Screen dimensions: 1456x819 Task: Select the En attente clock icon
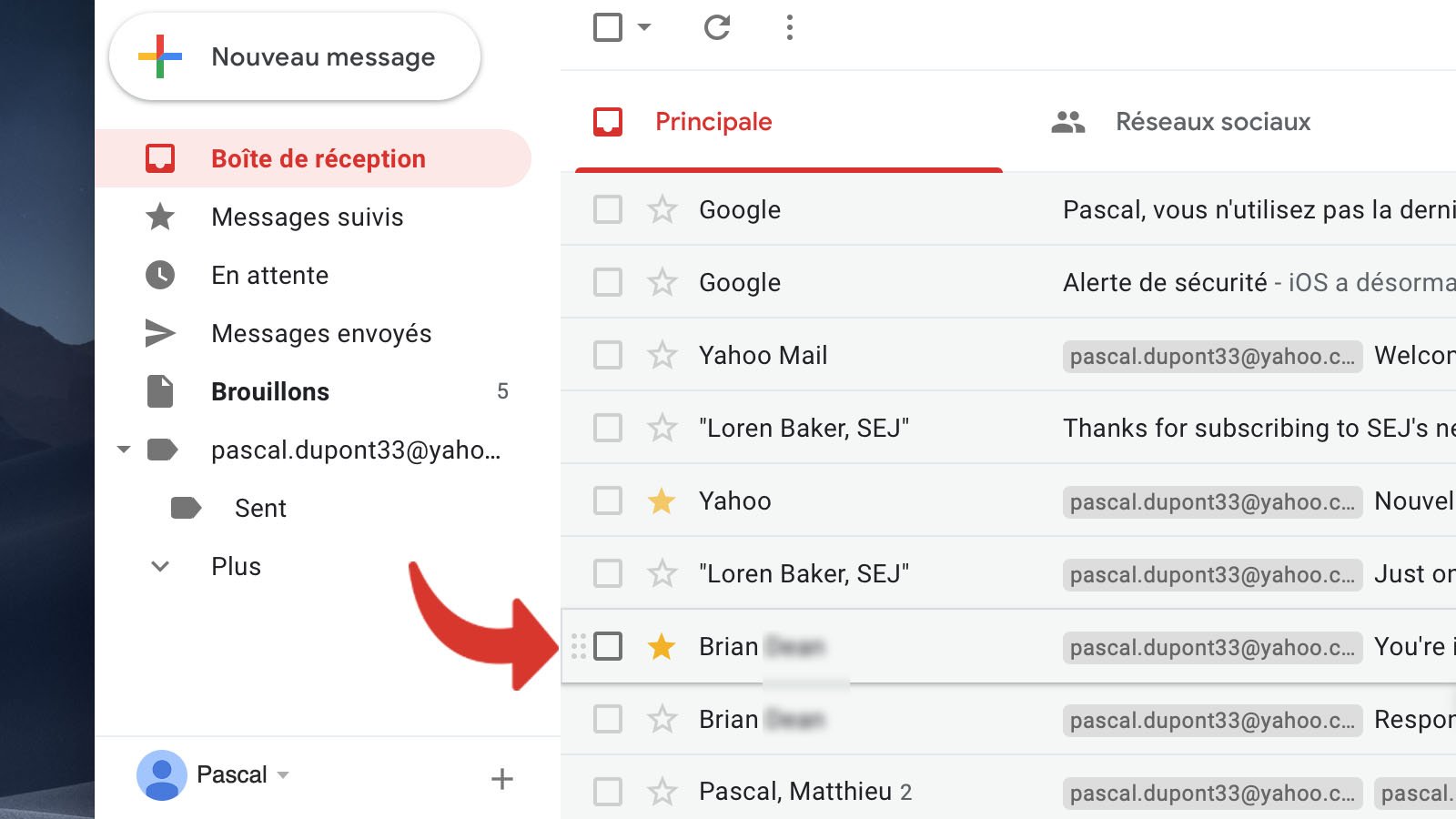(x=159, y=275)
